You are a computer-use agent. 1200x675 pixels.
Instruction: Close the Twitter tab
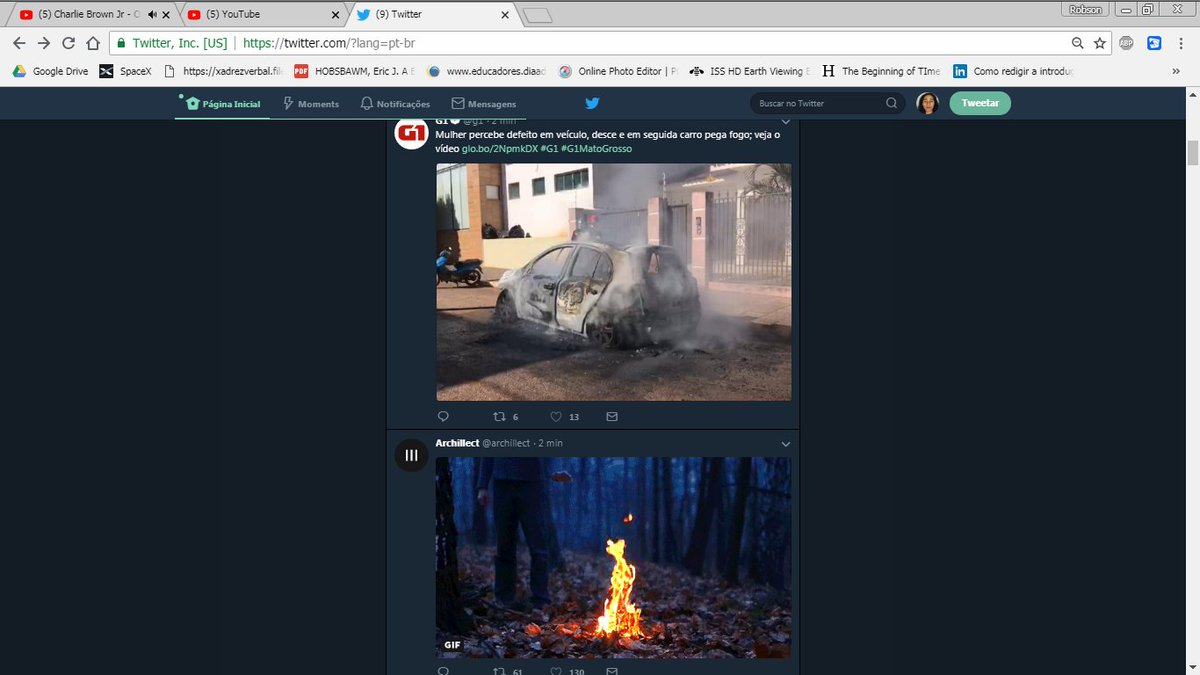pos(505,15)
